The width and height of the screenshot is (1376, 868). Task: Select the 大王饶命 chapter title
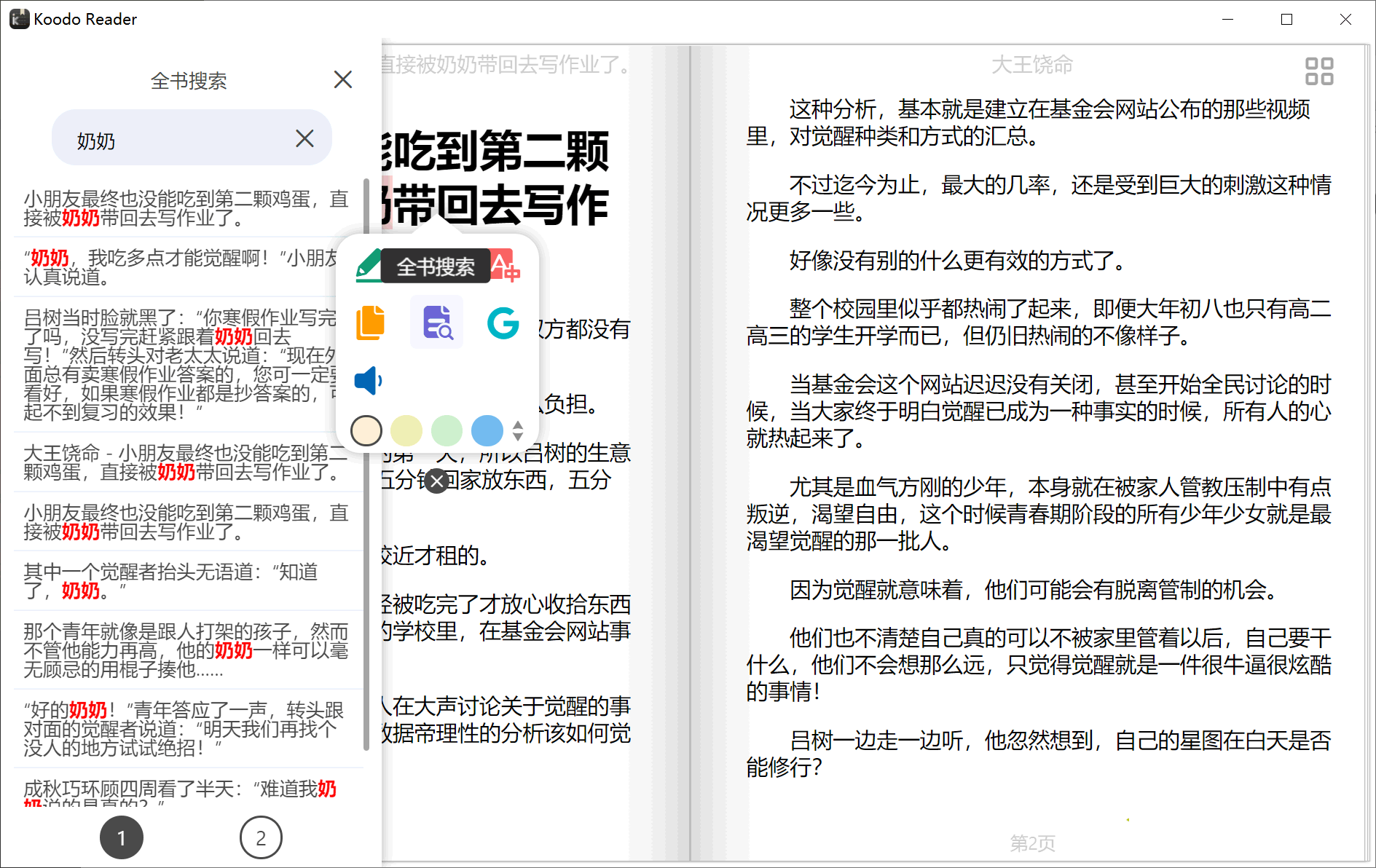pos(1031,64)
